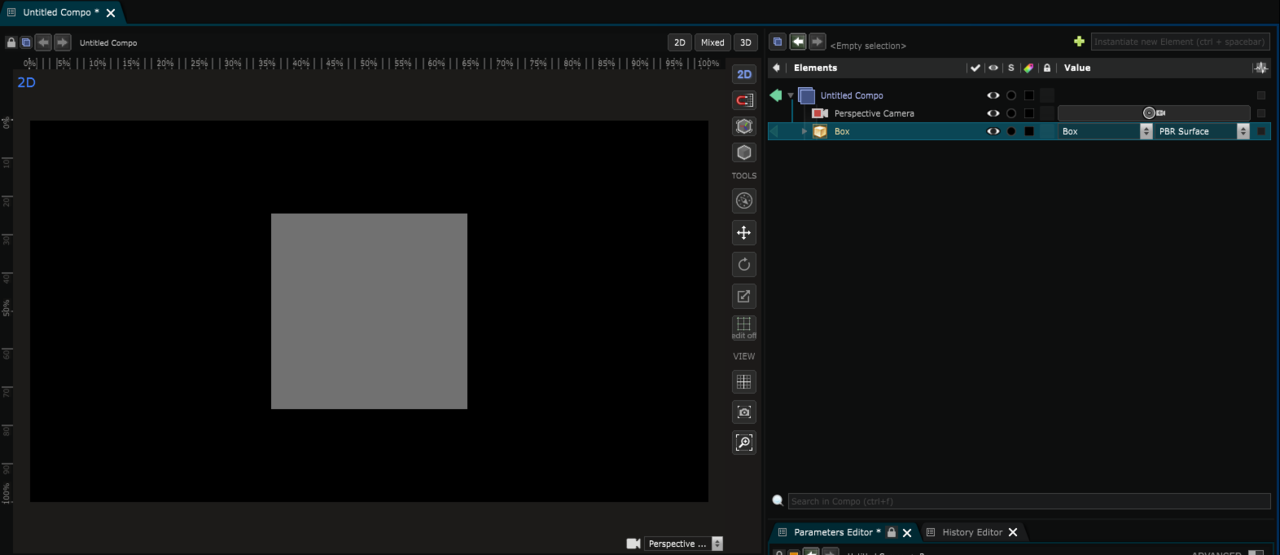Navigate back in Elements panel

[x=798, y=42]
